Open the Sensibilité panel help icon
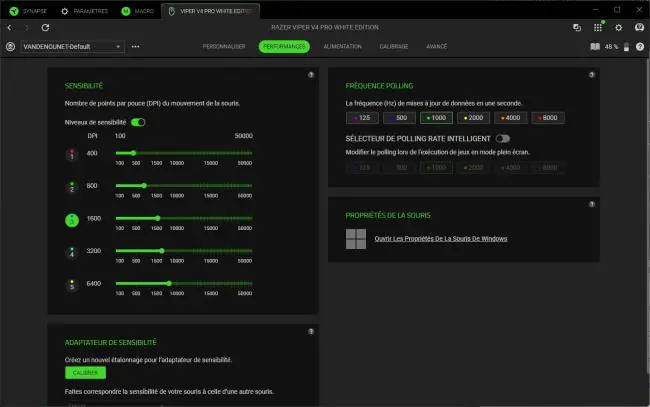The image size is (650, 407). [x=311, y=75]
